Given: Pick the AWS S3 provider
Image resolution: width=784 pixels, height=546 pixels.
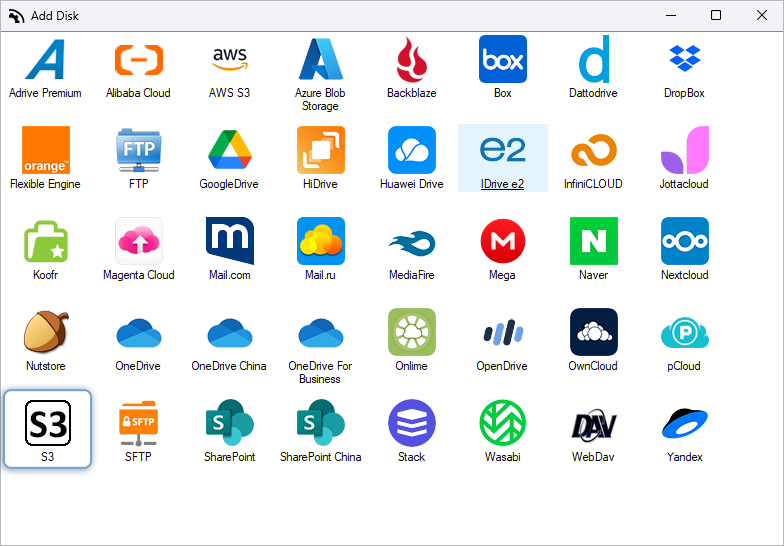Looking at the screenshot, I should tap(230, 59).
